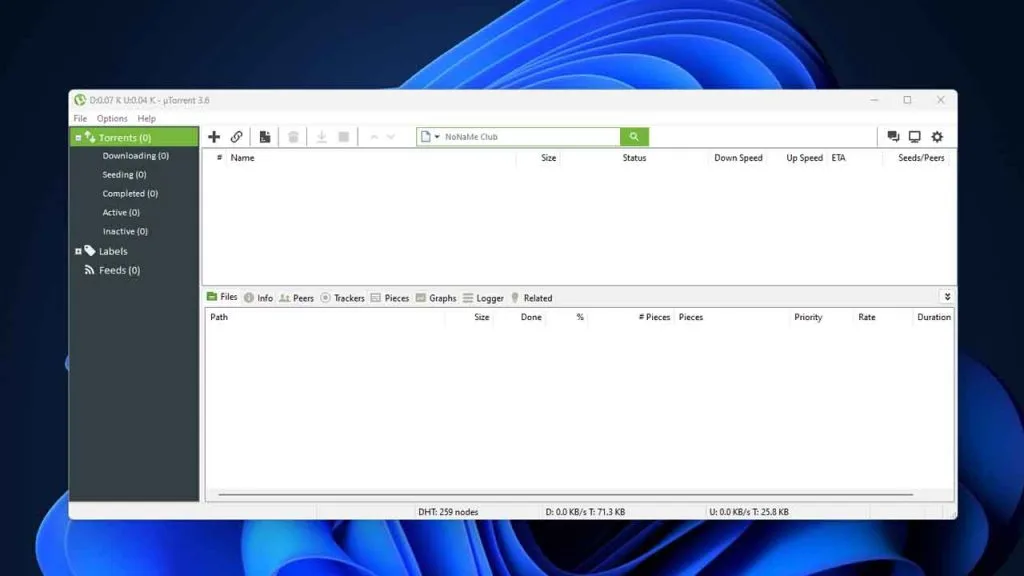Click the Path column header in Files
Screen dimensions: 1024x576
pos(219,317)
